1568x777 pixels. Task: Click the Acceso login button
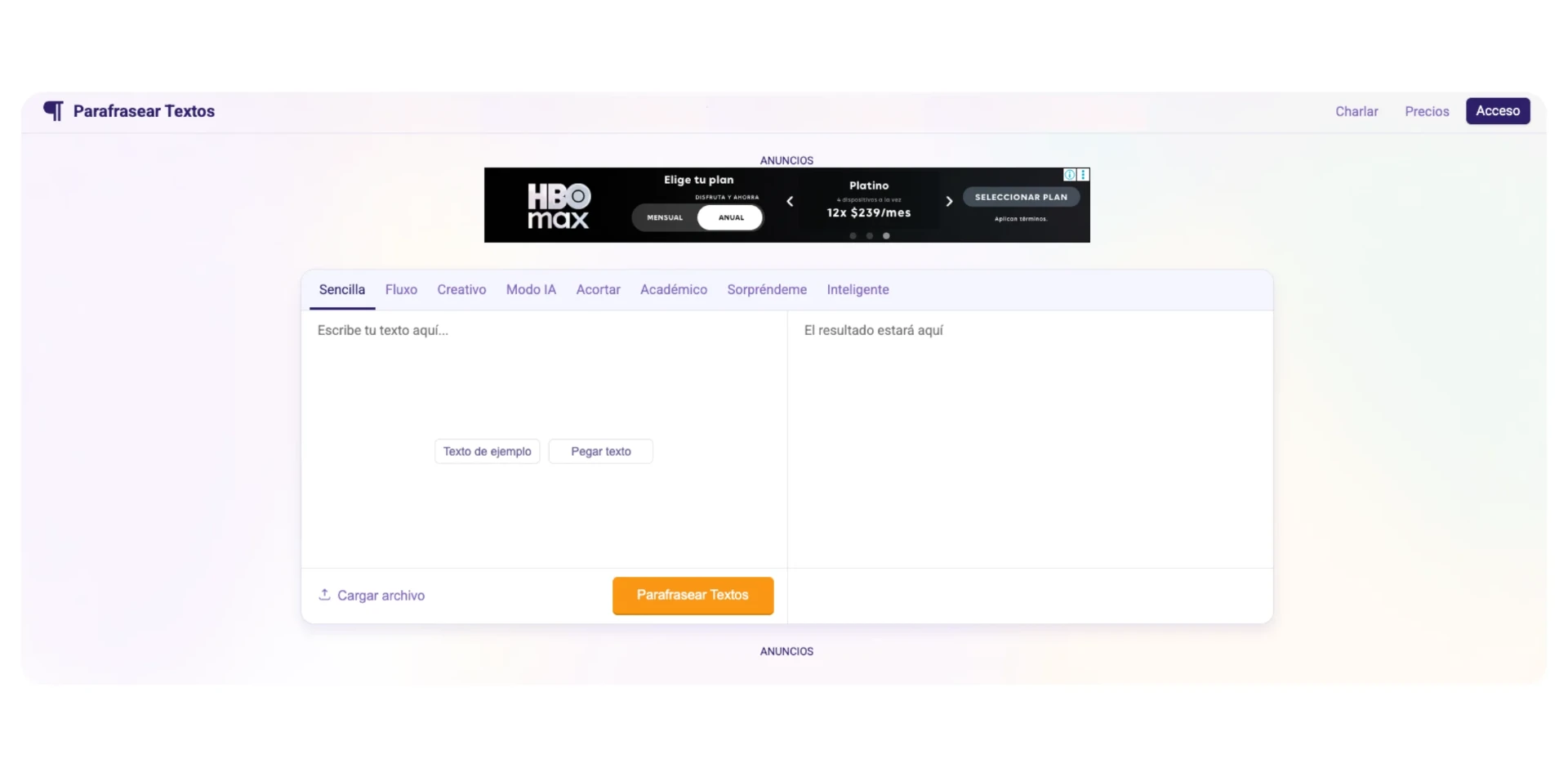[x=1497, y=111]
